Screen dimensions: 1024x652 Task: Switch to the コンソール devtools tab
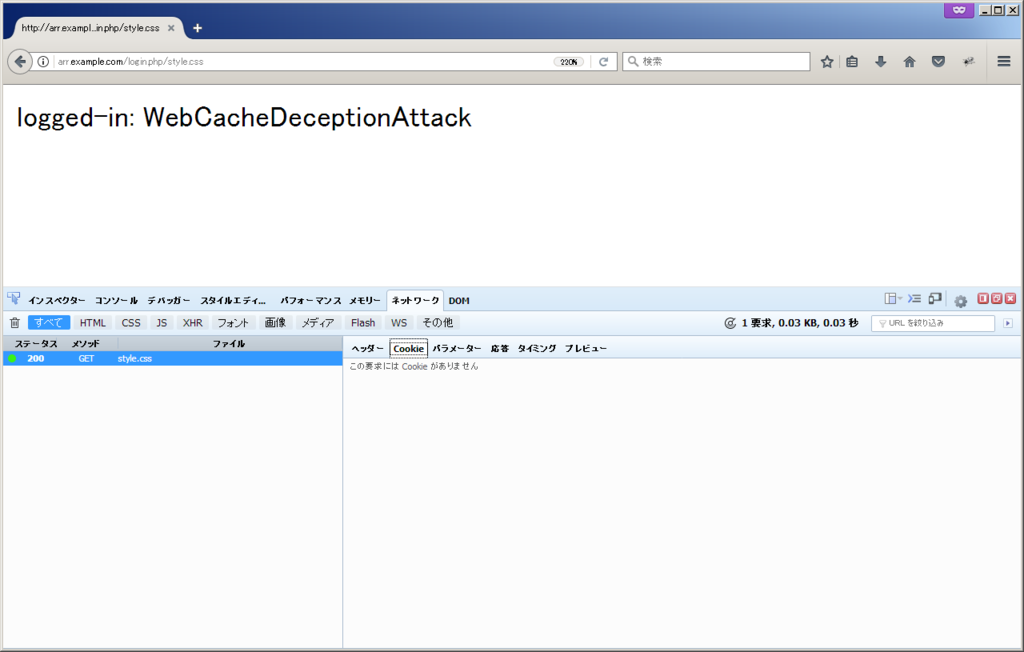pos(117,300)
